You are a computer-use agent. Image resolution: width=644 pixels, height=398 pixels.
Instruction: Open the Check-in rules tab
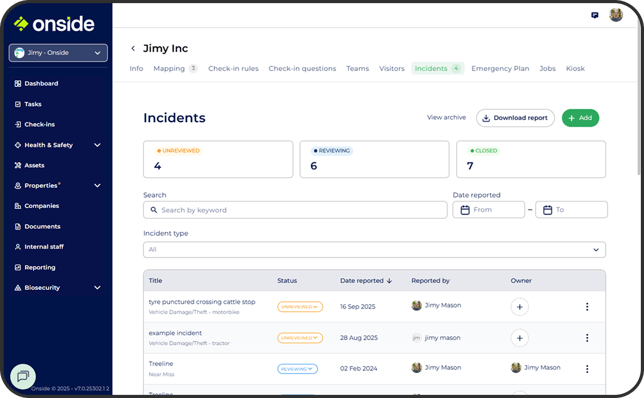(233, 69)
